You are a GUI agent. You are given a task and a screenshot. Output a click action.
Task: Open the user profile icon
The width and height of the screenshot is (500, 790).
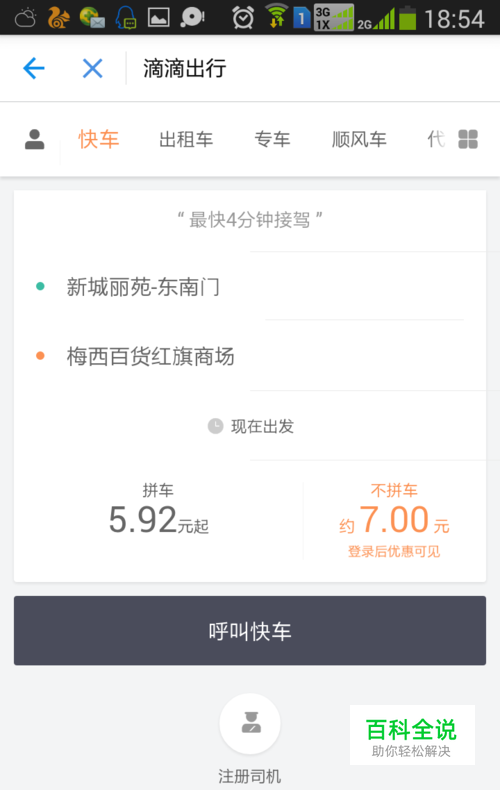pyautogui.click(x=35, y=140)
